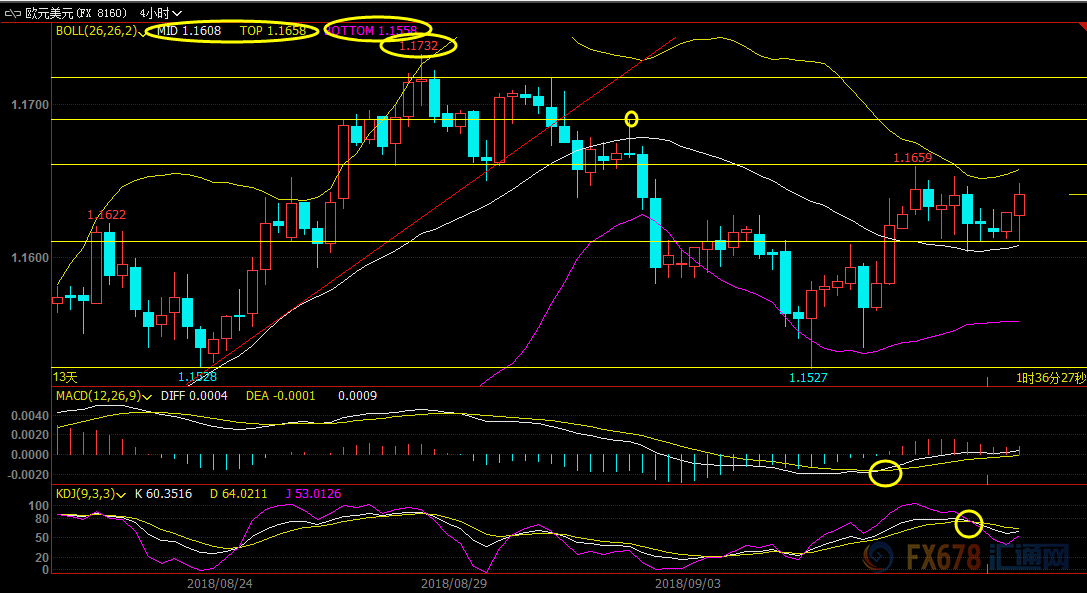Click the 2018/08/24 date on time axis
The width and height of the screenshot is (1087, 593).
pos(220,582)
